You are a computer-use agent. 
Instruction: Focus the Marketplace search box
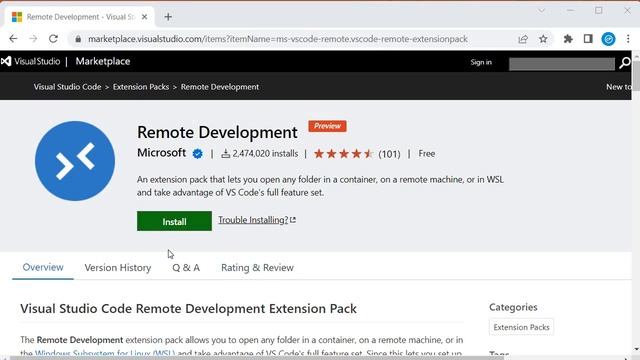562,64
